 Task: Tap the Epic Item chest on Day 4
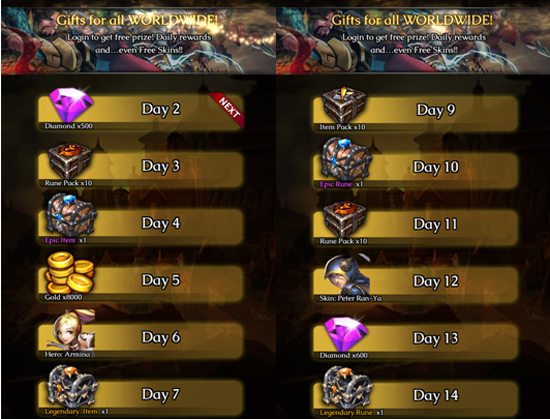[71, 216]
